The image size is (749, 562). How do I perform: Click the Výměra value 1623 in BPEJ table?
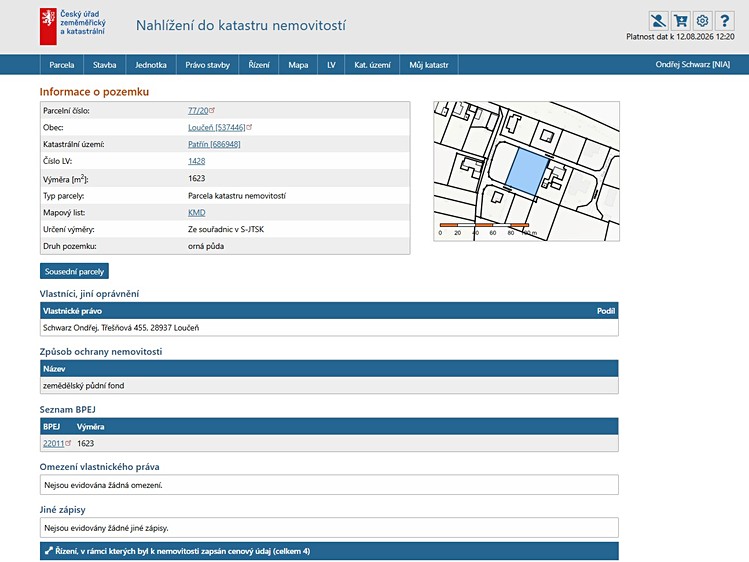pyautogui.click(x=86, y=443)
